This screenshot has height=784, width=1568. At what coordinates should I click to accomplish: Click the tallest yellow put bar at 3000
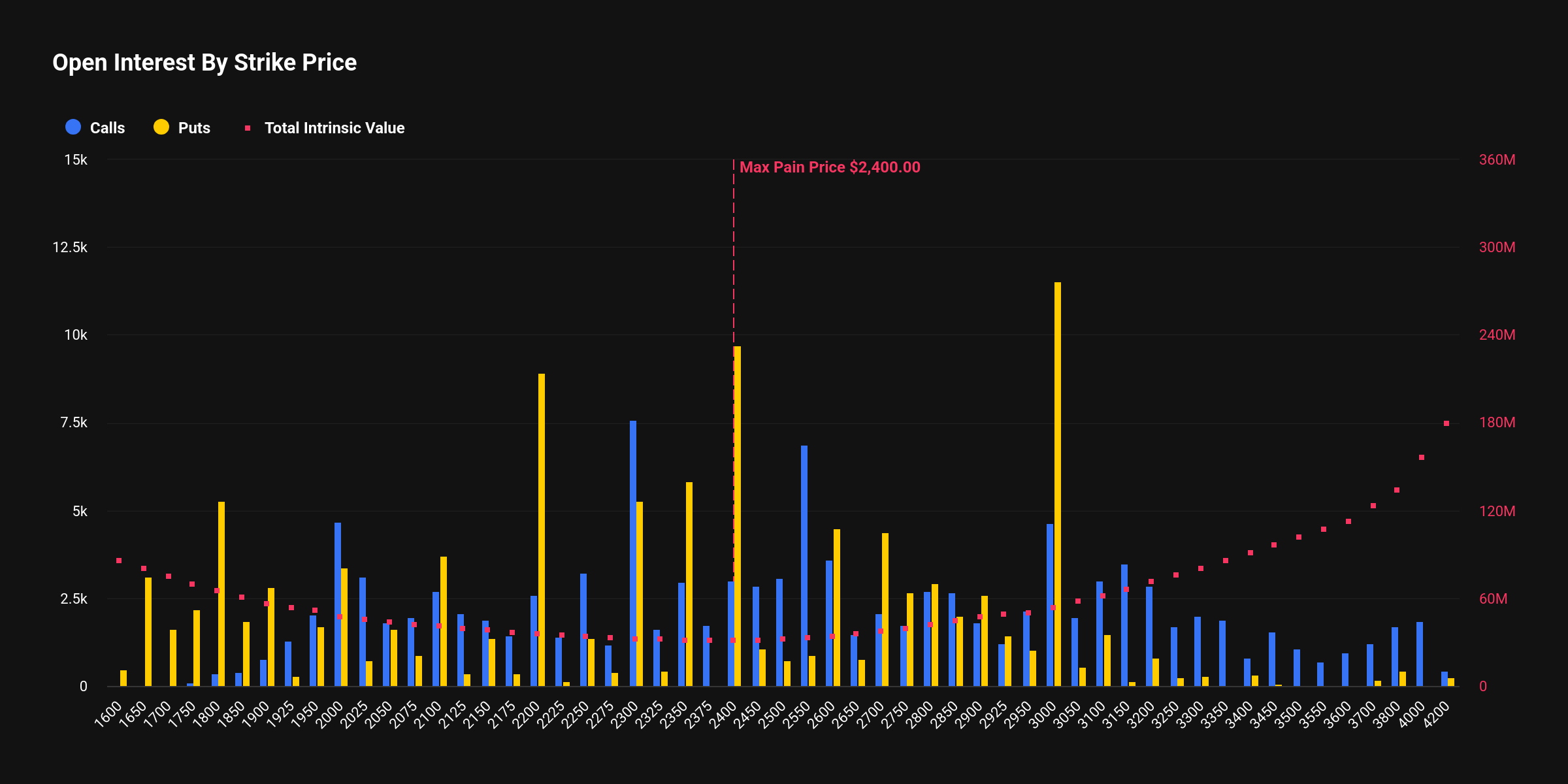pyautogui.click(x=1057, y=483)
